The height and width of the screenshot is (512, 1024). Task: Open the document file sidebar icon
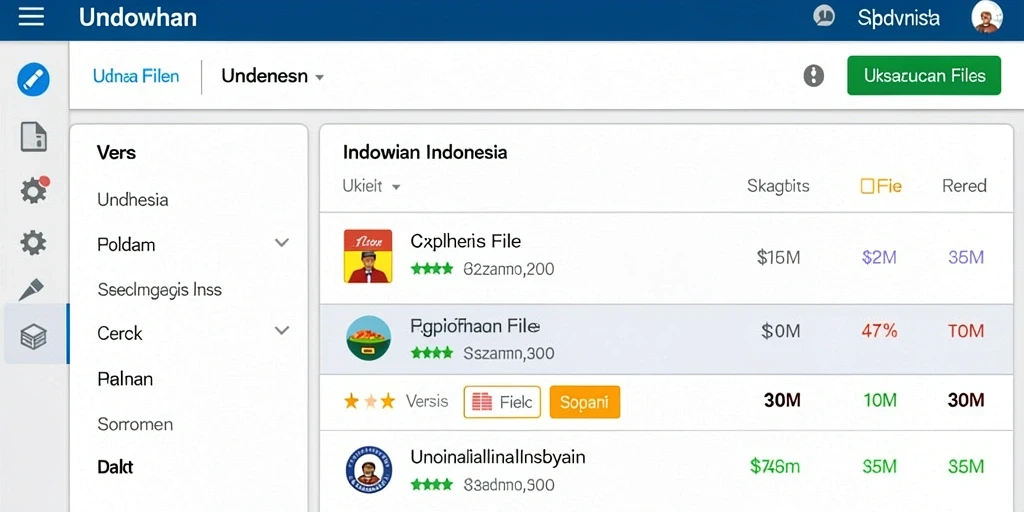point(33,136)
